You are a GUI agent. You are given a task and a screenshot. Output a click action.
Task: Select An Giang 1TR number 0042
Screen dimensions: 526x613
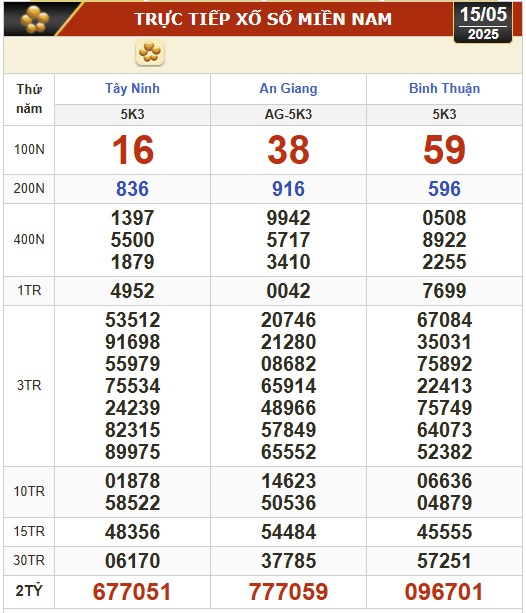click(x=288, y=291)
